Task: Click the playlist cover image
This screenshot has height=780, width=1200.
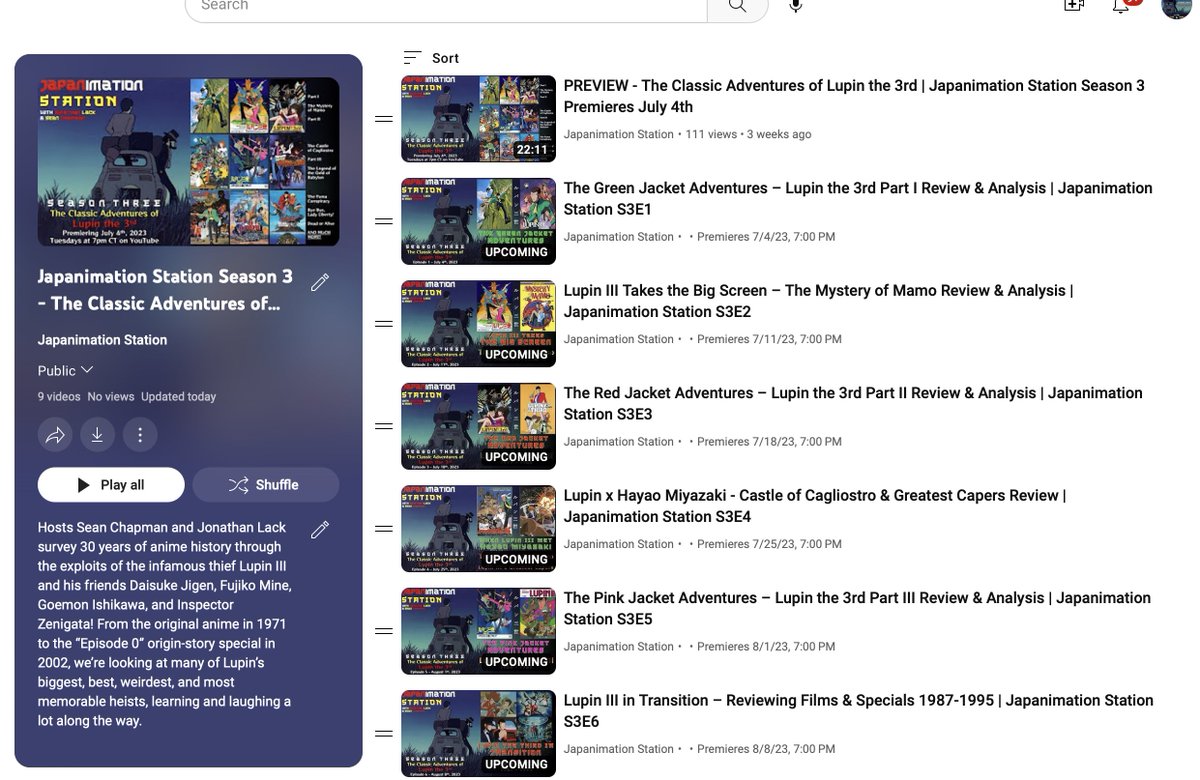Action: click(x=188, y=161)
